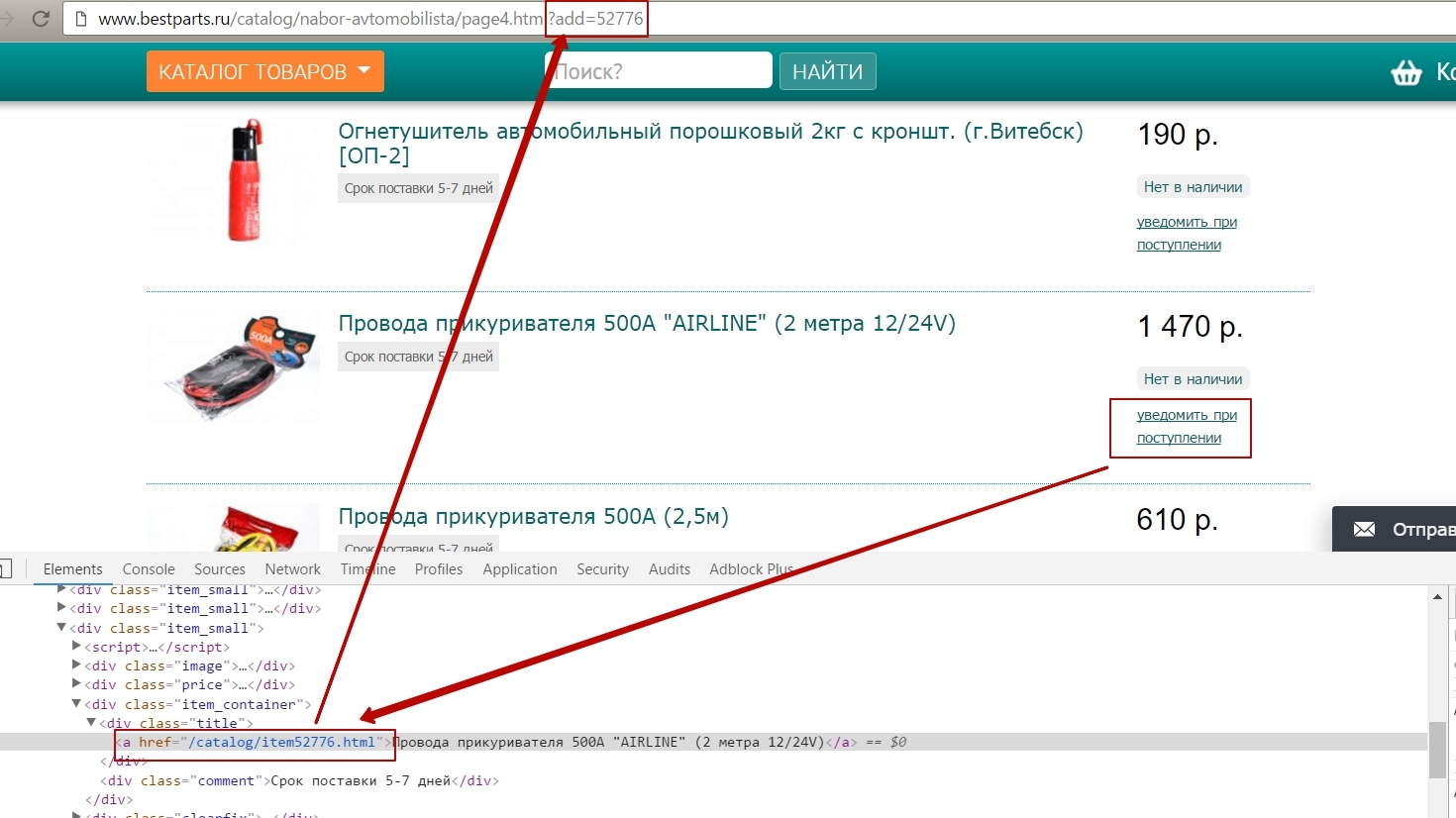Expand the div class="image" node
1456x818 pixels.
tap(76, 665)
